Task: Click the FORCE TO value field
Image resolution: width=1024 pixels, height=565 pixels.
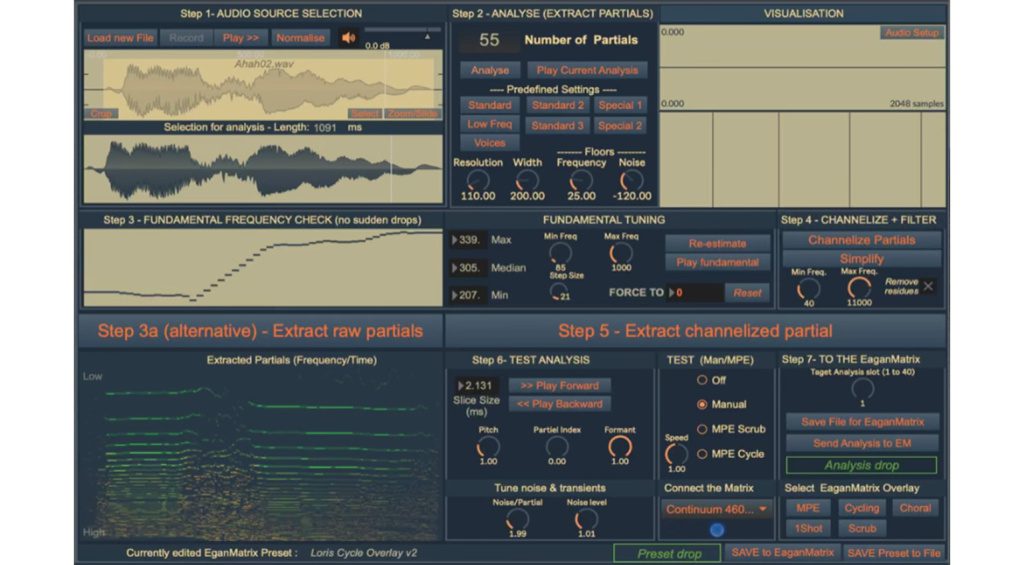Action: 695,293
